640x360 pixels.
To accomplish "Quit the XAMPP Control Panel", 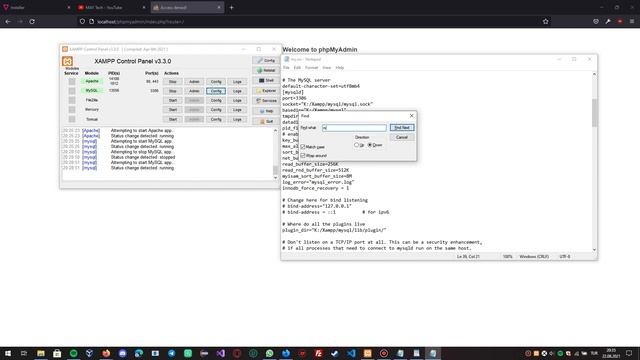I will coord(266,121).
